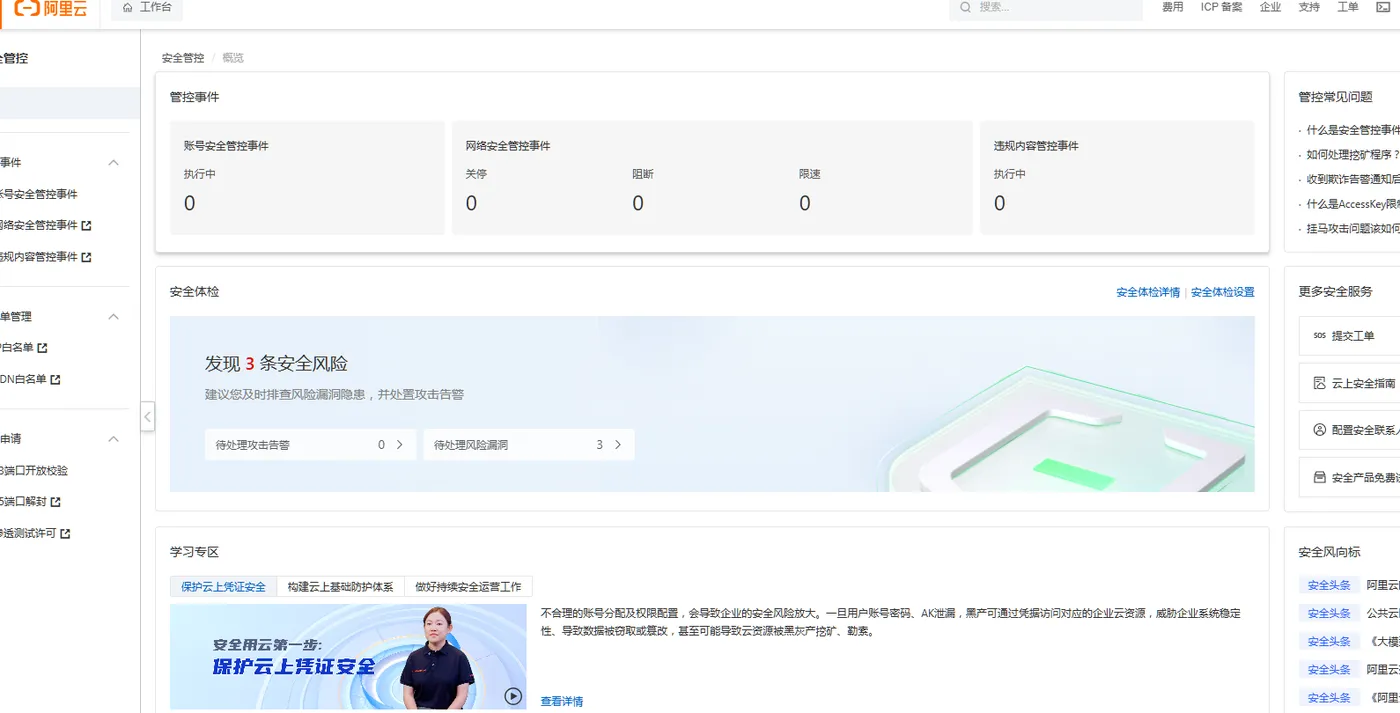Click the search input field

point(1046,8)
